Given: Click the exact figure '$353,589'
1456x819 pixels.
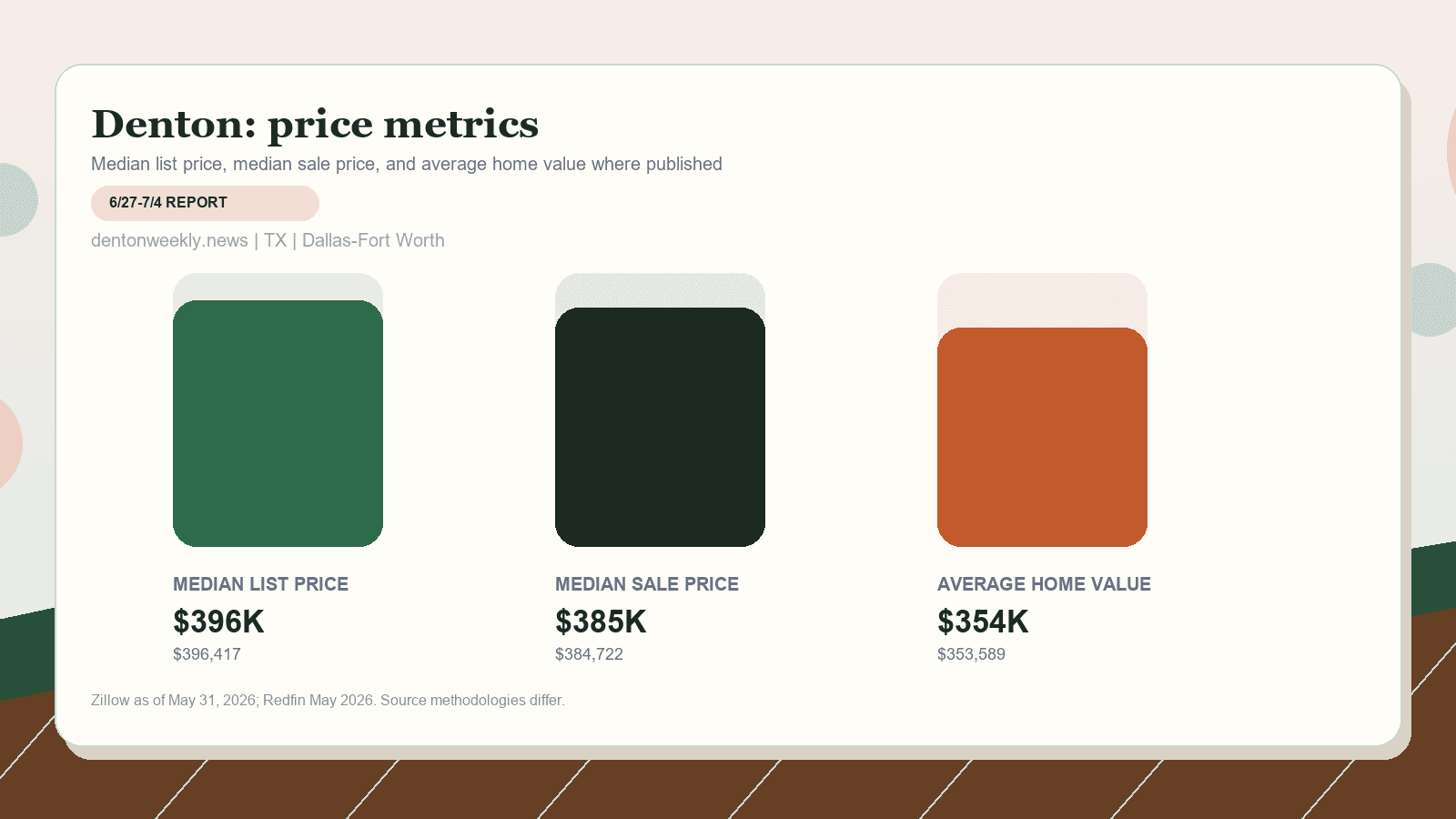Looking at the screenshot, I should click(x=971, y=654).
